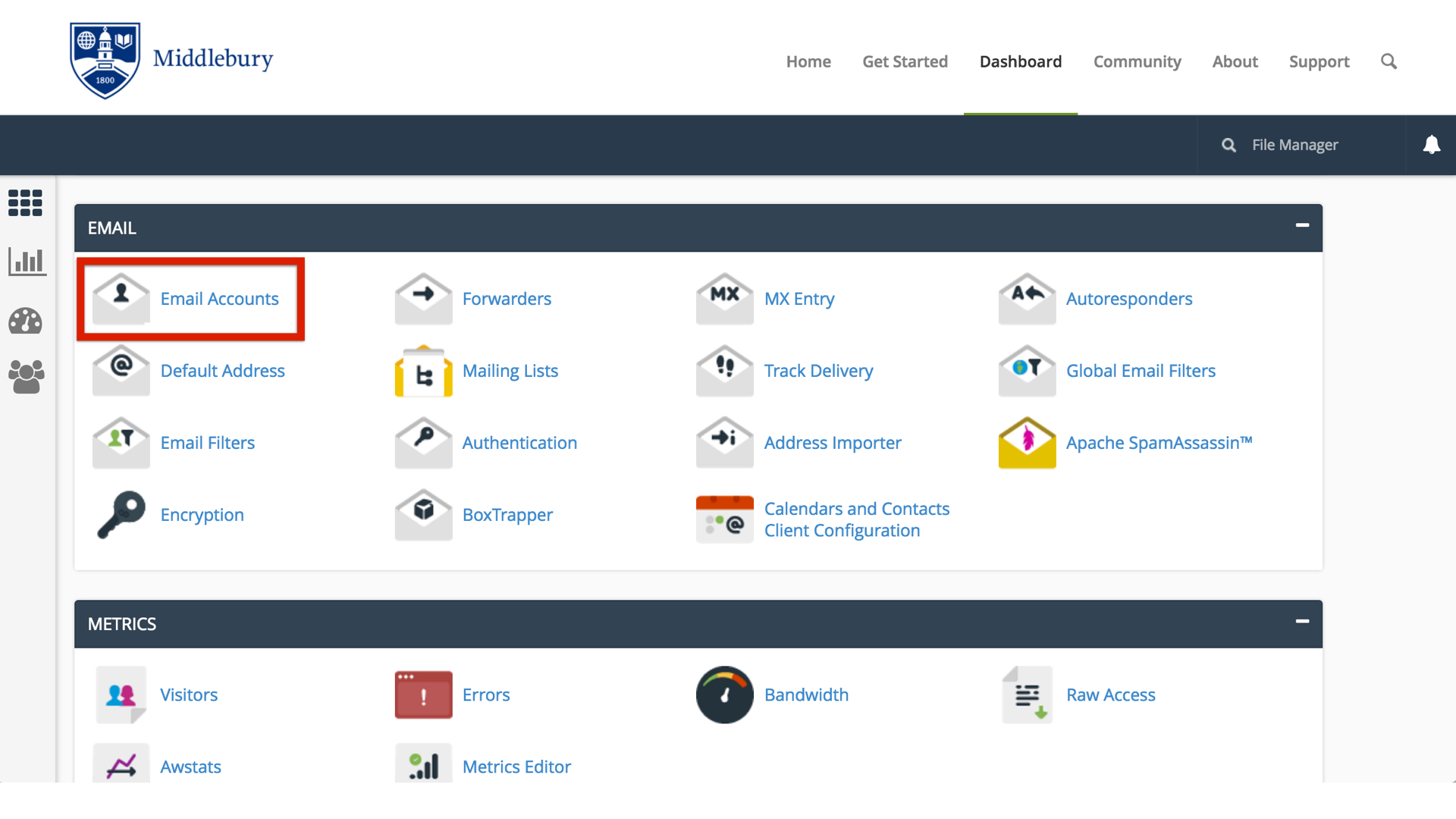Screen dimensions: 1456x819
Task: Collapse the EMAIL section
Action: click(1302, 225)
